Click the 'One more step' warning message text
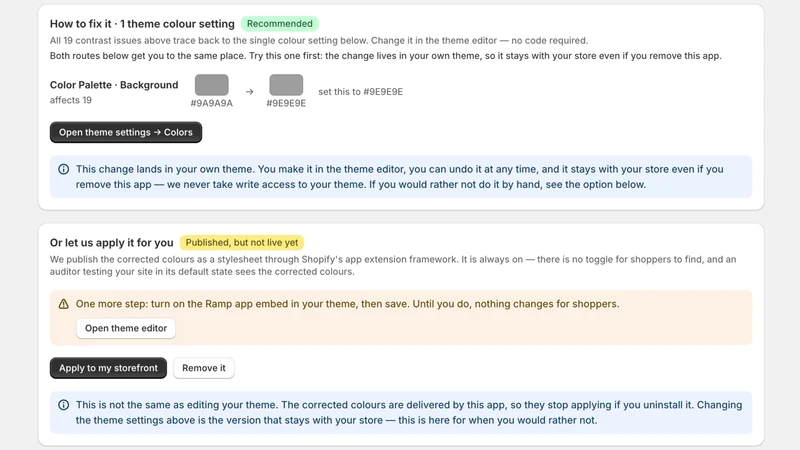The image size is (800, 450). [347, 304]
